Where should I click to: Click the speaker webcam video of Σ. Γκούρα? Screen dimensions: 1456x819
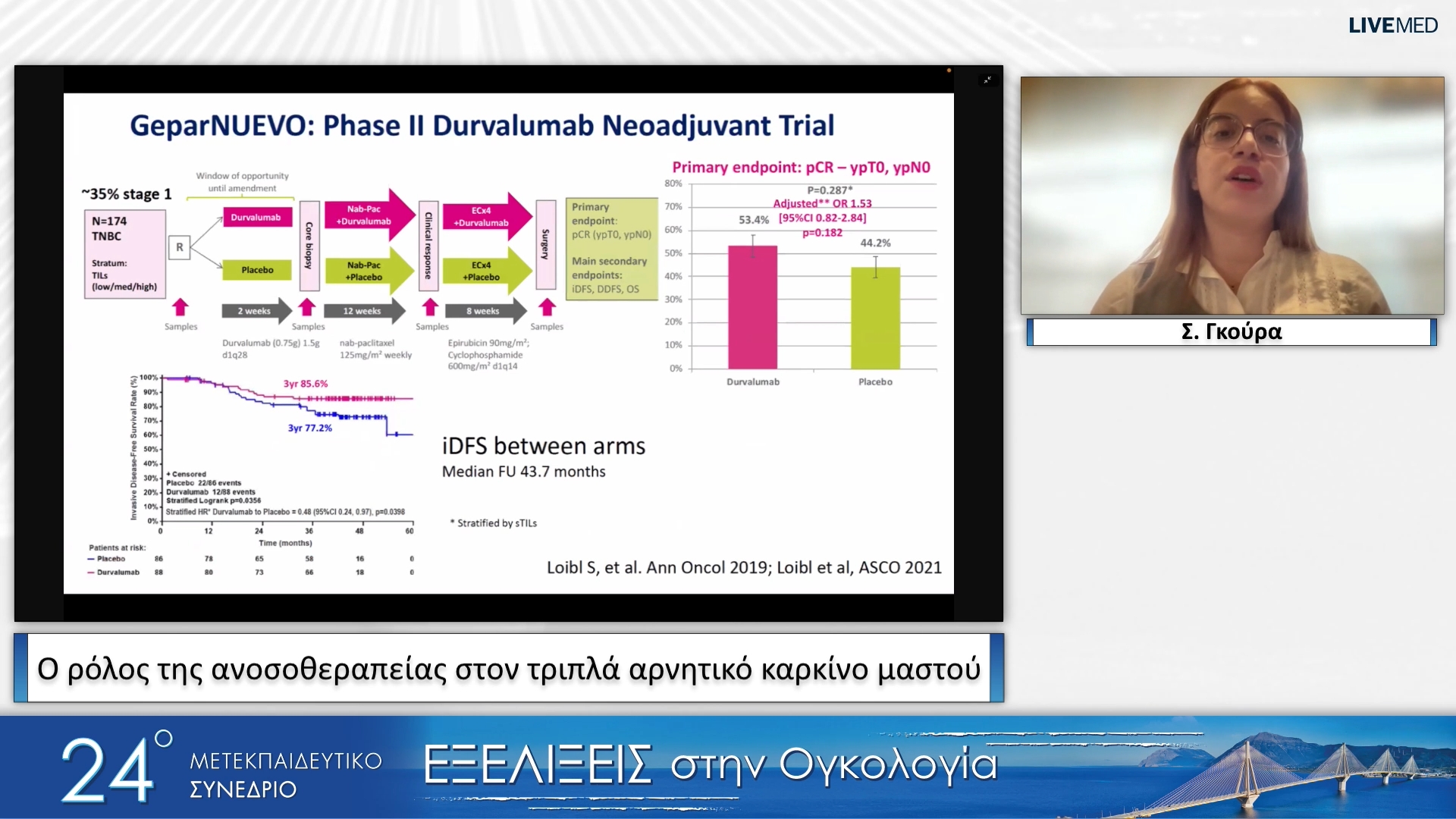(x=1232, y=196)
